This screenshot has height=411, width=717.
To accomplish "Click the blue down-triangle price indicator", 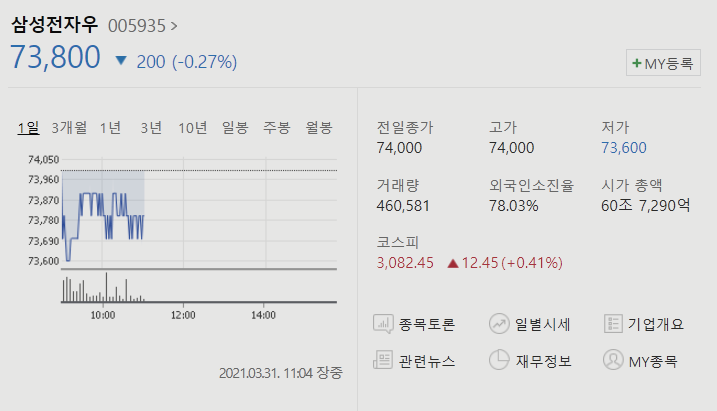I will [121, 60].
